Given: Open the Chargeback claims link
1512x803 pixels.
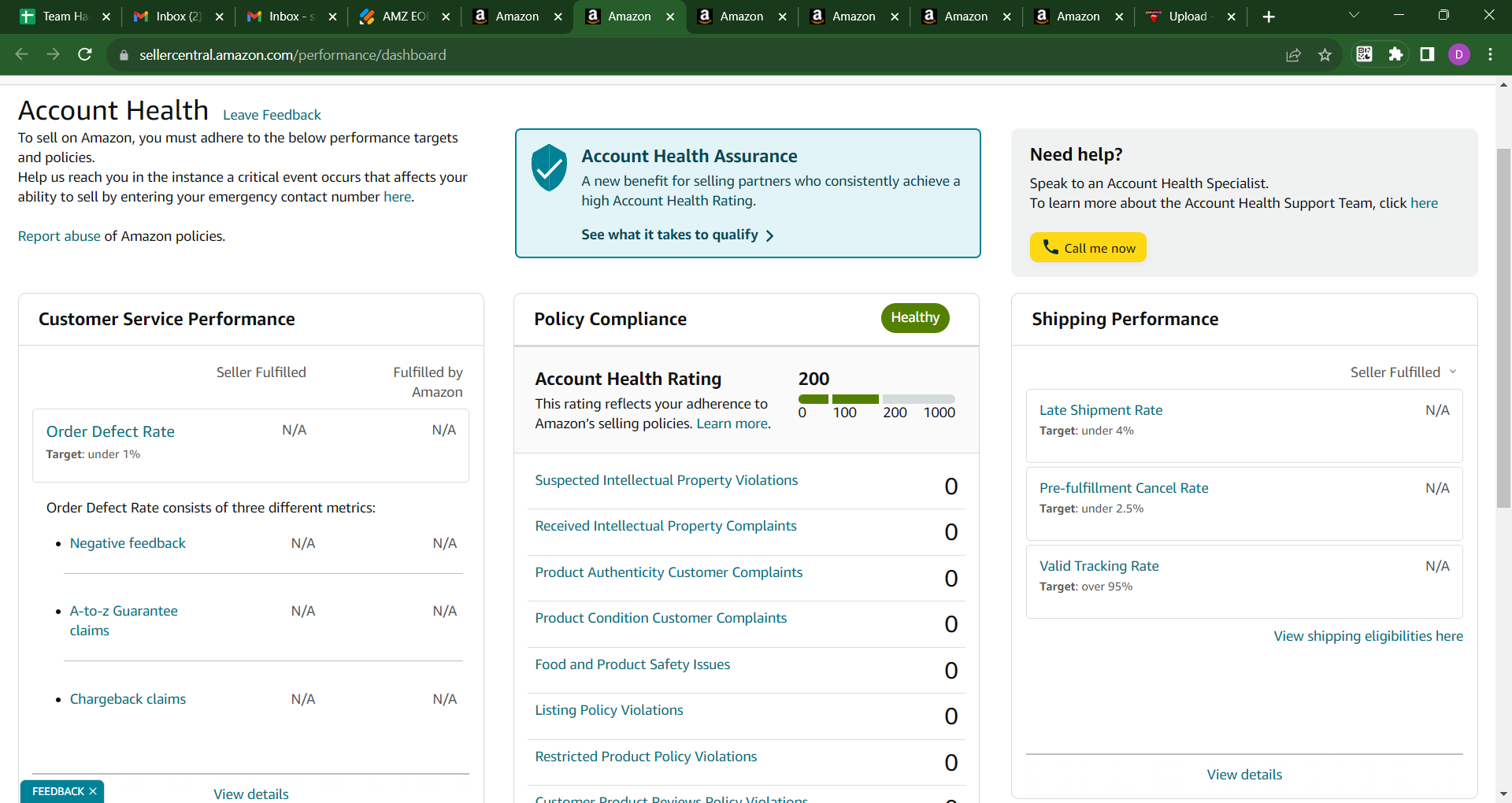Looking at the screenshot, I should (x=128, y=699).
